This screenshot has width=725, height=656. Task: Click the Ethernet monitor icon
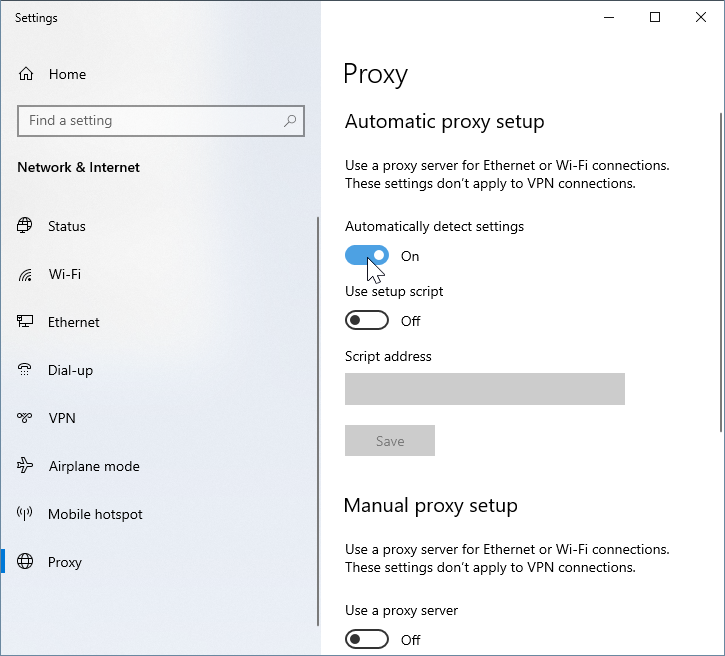pos(25,322)
